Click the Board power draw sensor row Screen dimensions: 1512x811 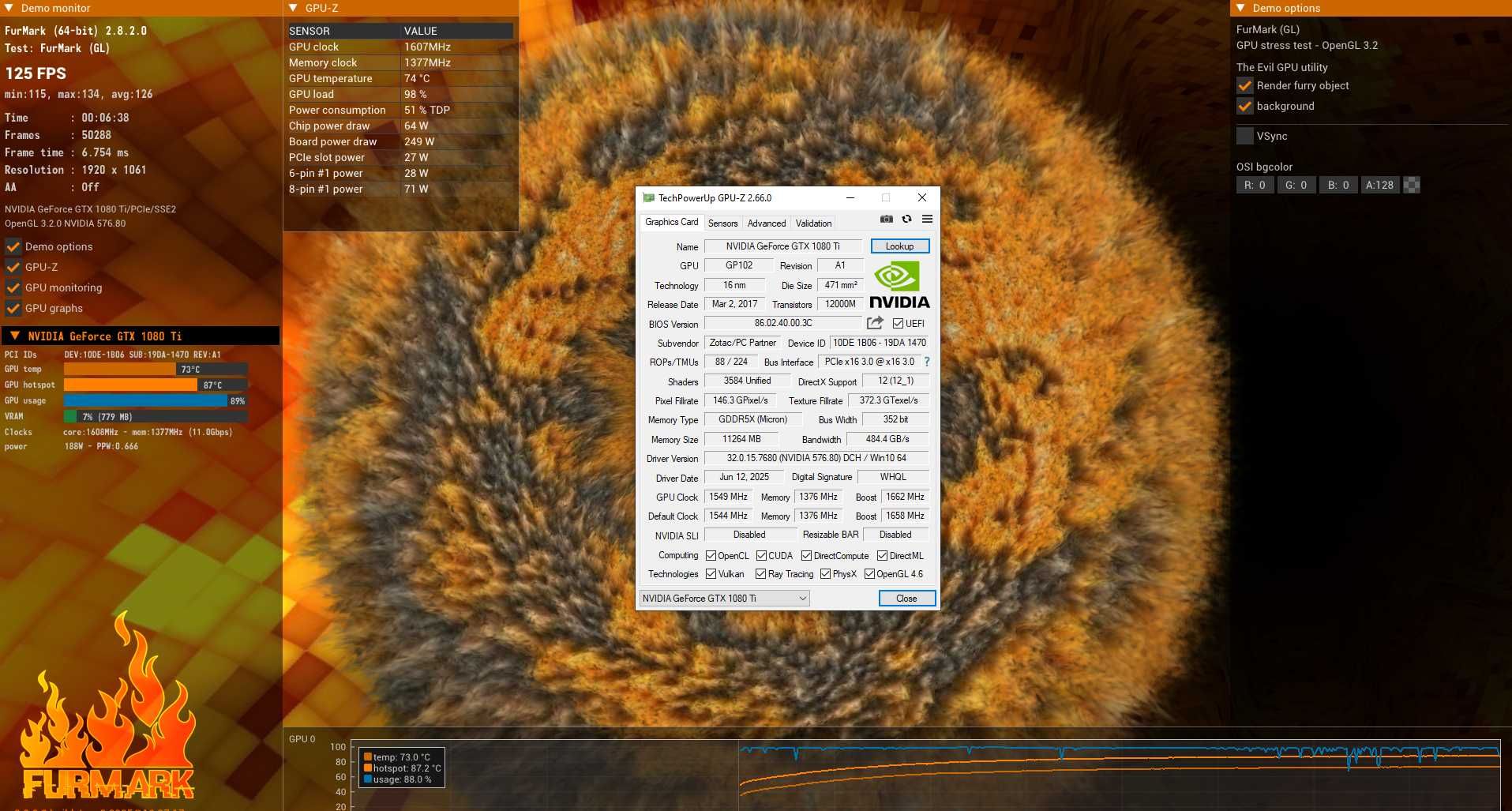pos(400,141)
